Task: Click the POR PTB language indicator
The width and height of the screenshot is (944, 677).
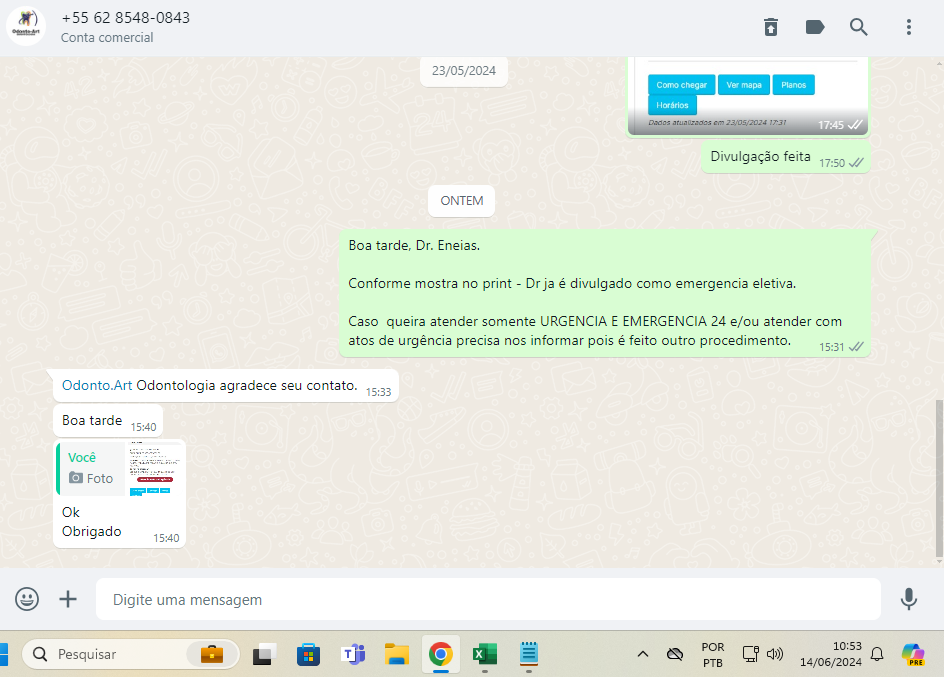Action: coord(713,655)
